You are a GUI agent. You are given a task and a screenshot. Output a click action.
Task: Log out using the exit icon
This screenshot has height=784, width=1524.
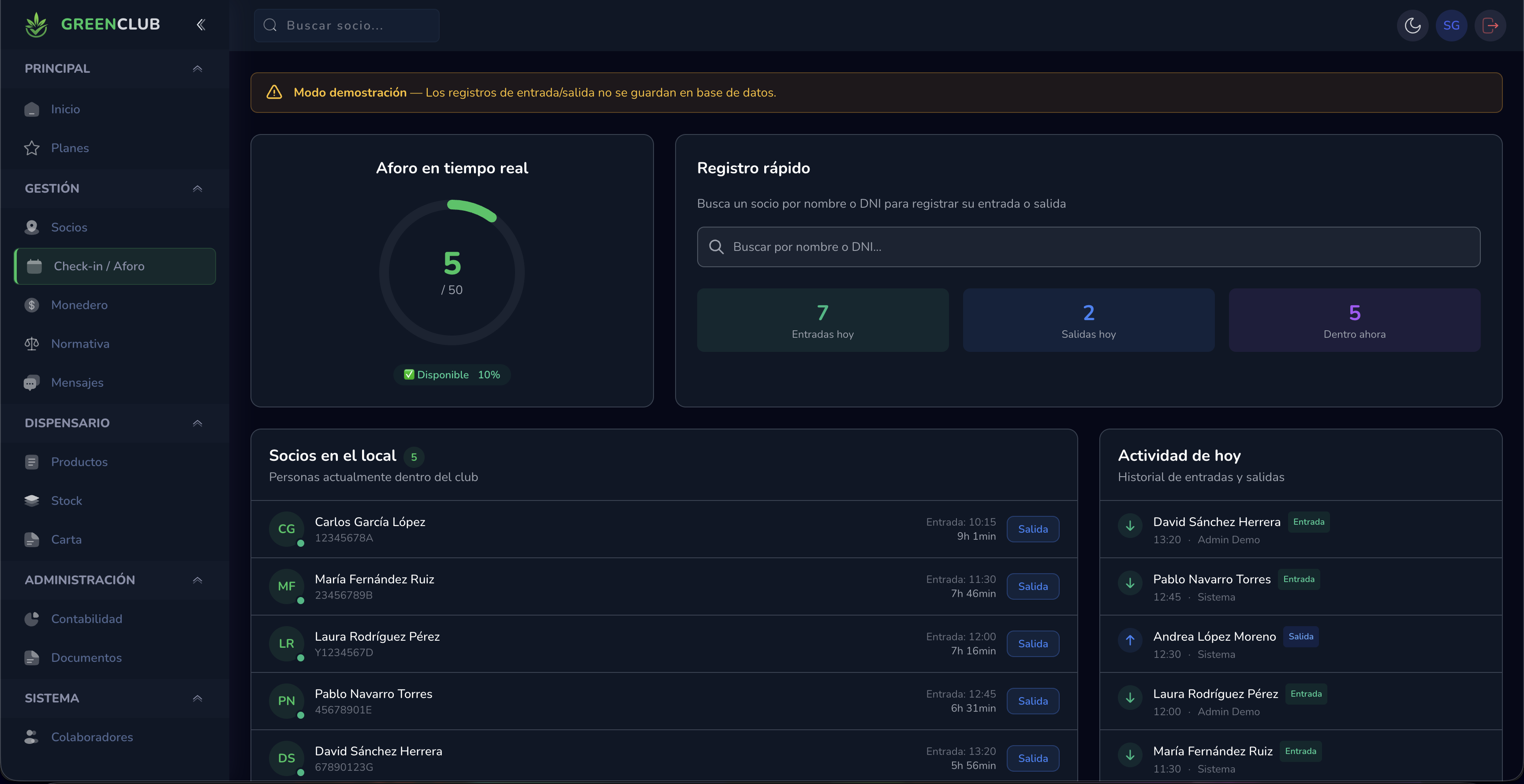(1490, 25)
